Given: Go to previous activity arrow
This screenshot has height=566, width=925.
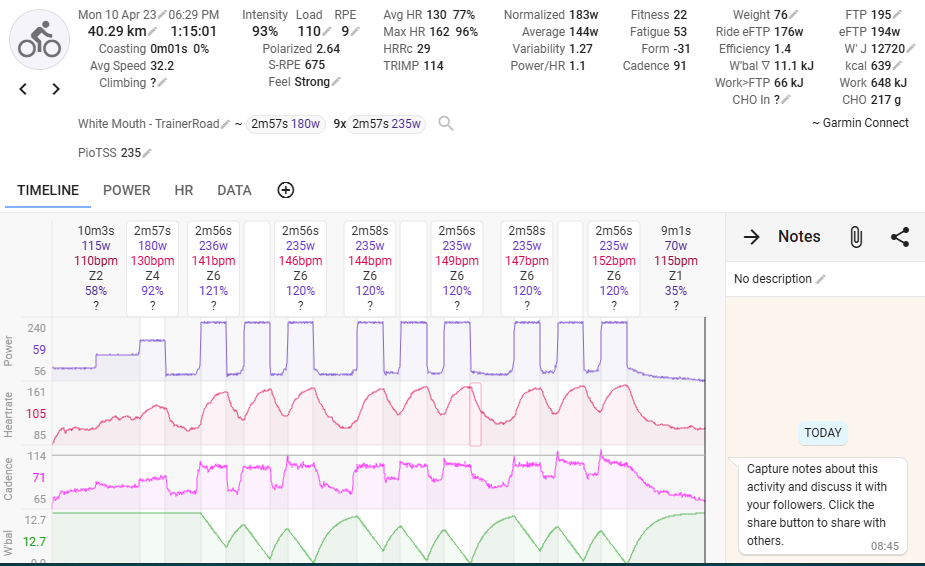Looking at the screenshot, I should pyautogui.click(x=23, y=89).
